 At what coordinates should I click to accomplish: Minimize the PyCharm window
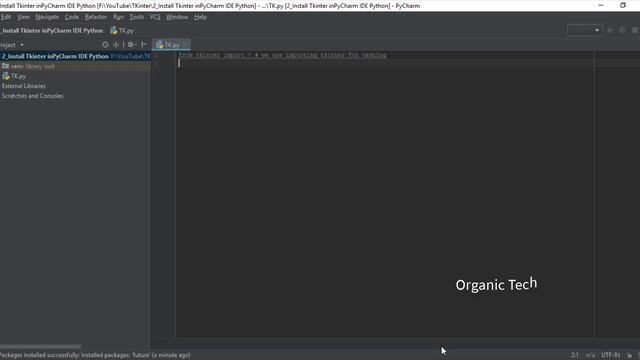click(x=600, y=5)
